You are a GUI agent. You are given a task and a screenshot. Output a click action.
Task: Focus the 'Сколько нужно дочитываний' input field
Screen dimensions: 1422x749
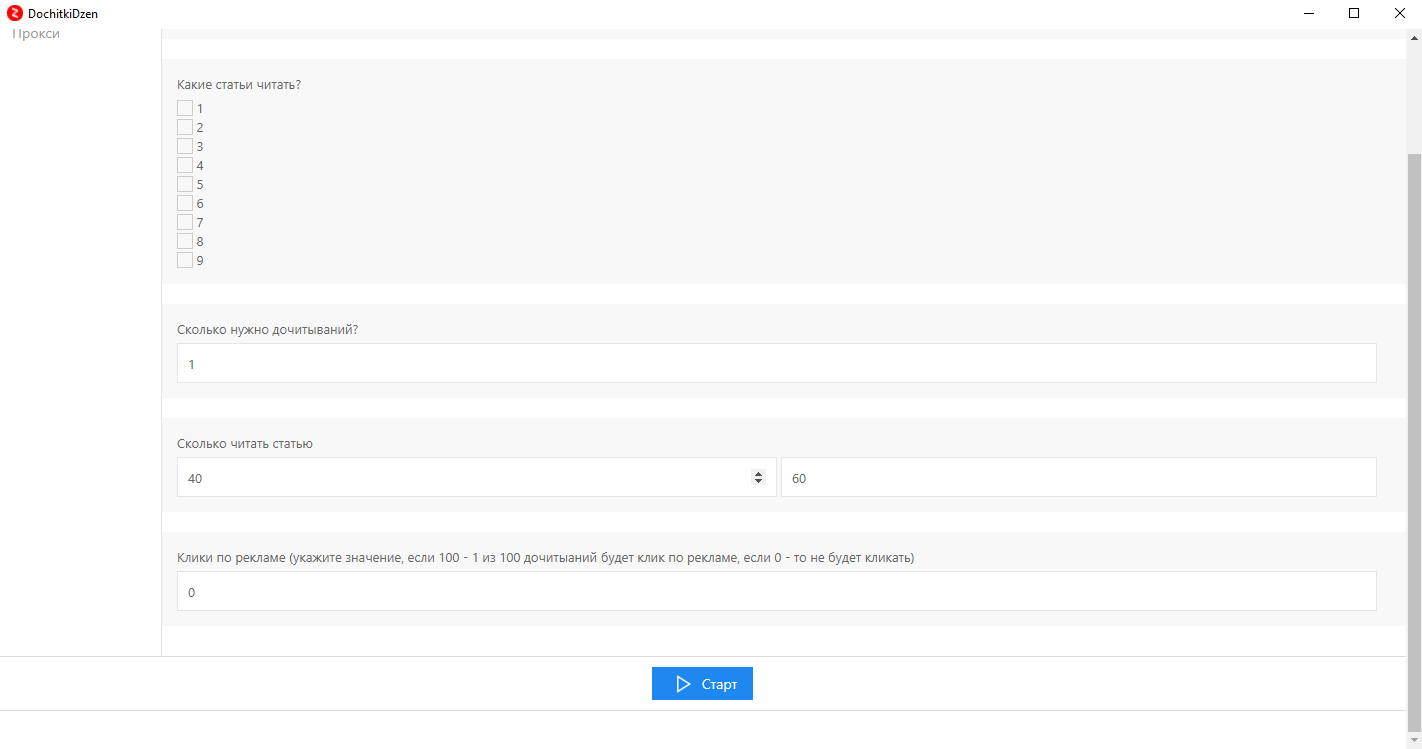tap(776, 364)
